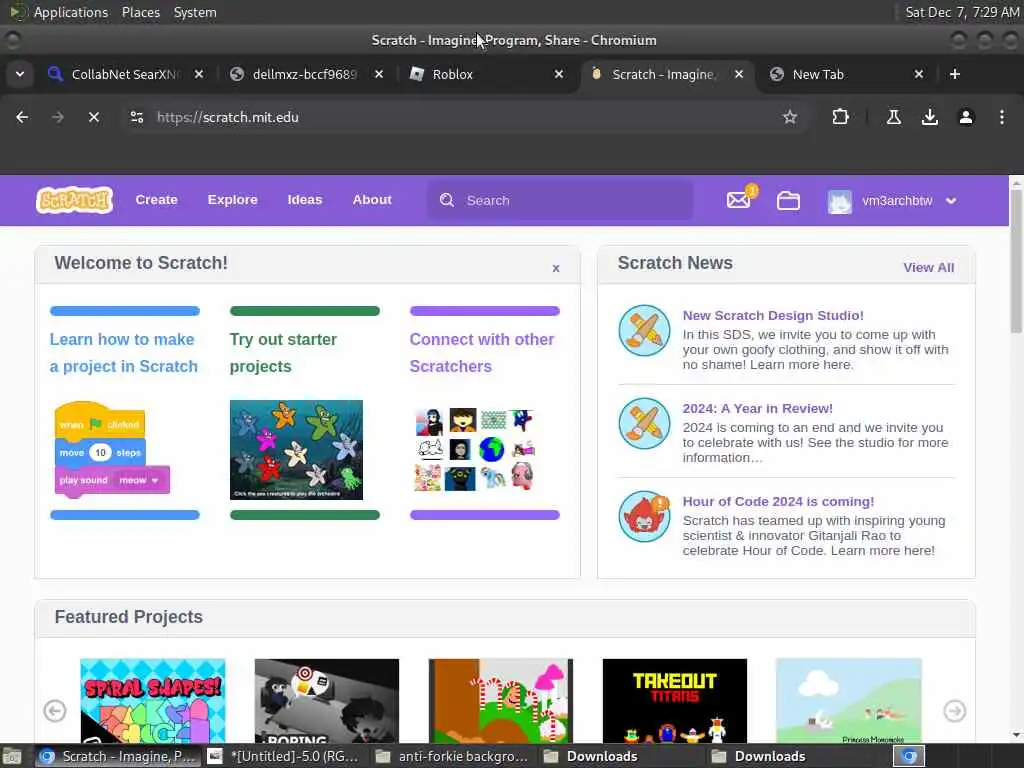The width and height of the screenshot is (1024, 768).
Task: Click Try out starter projects link
Action: tap(283, 353)
